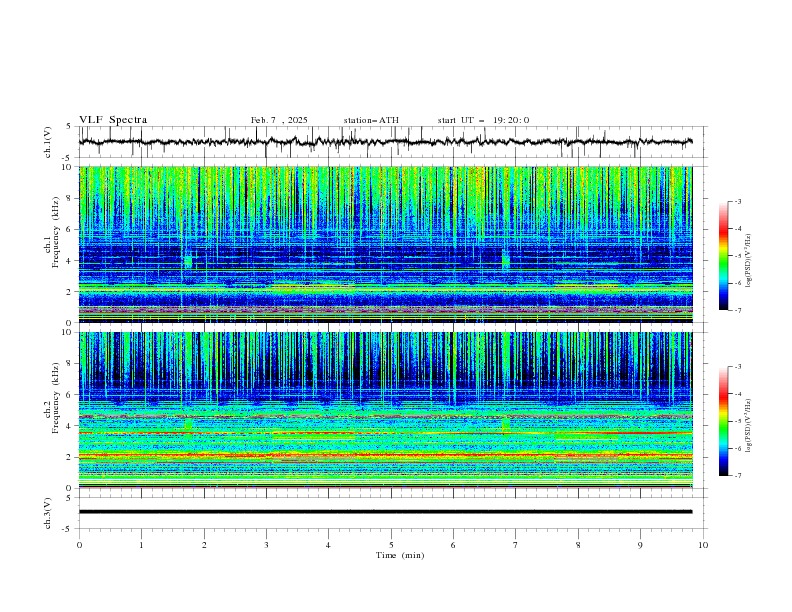Click the 2 kHz tick on ch.1 frequency axis
The image size is (792, 612).
(x=71, y=292)
